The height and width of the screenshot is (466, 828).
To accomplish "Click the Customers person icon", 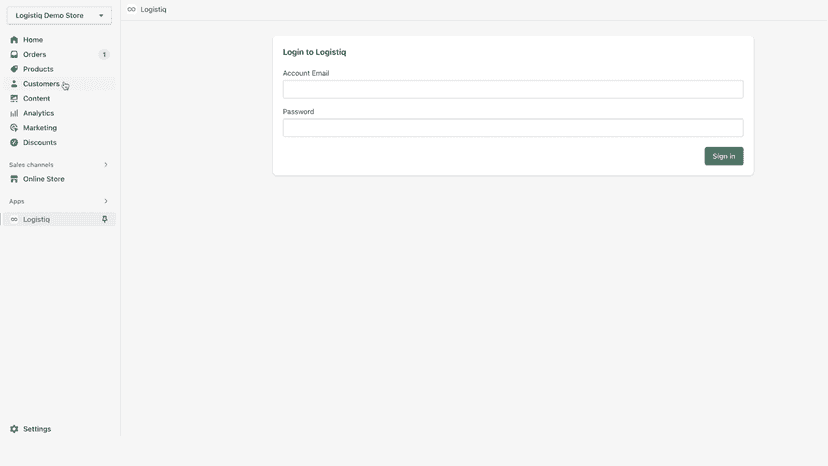I will tap(14, 83).
